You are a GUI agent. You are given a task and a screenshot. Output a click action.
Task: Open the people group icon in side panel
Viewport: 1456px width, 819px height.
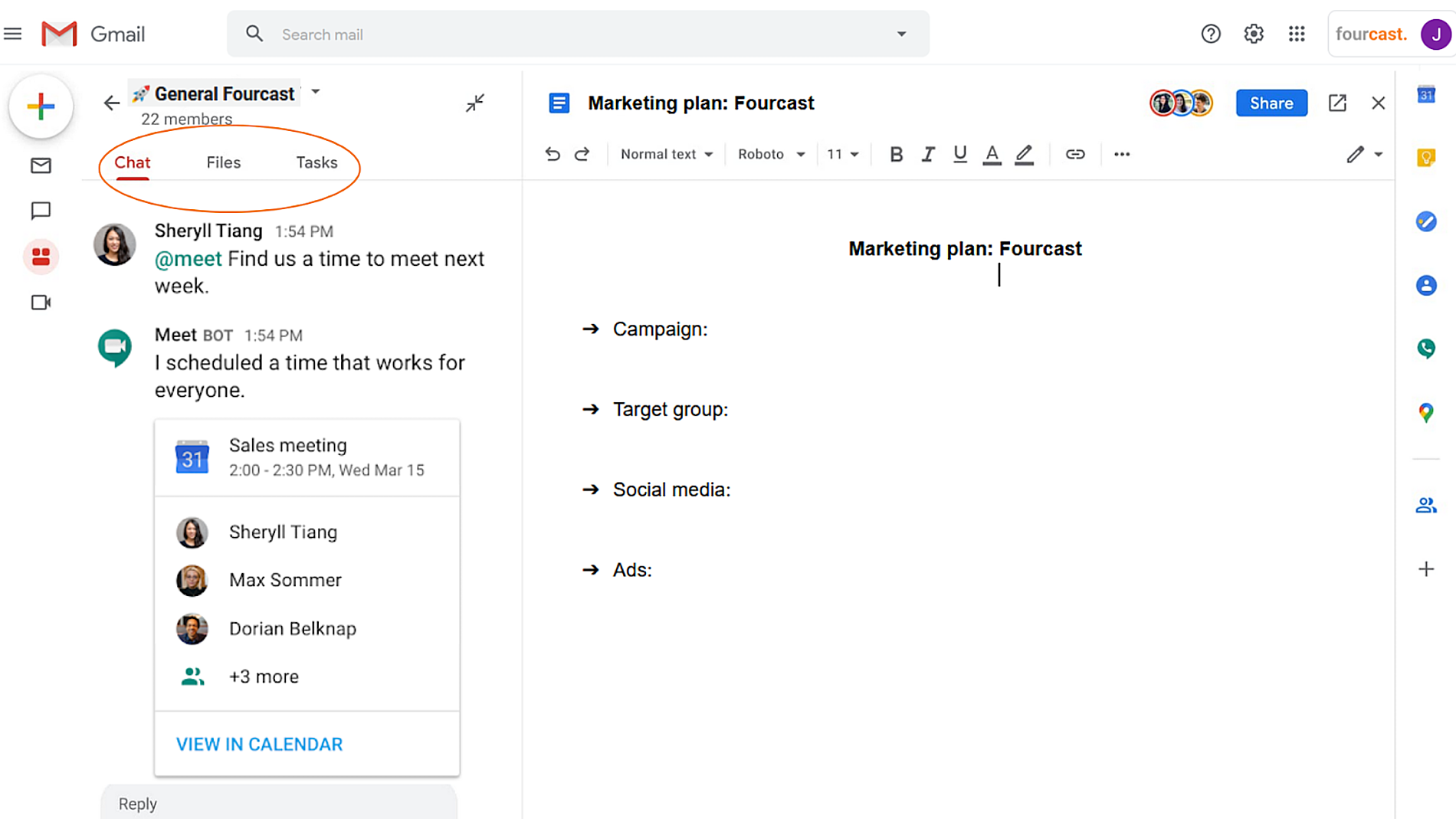(x=1426, y=505)
